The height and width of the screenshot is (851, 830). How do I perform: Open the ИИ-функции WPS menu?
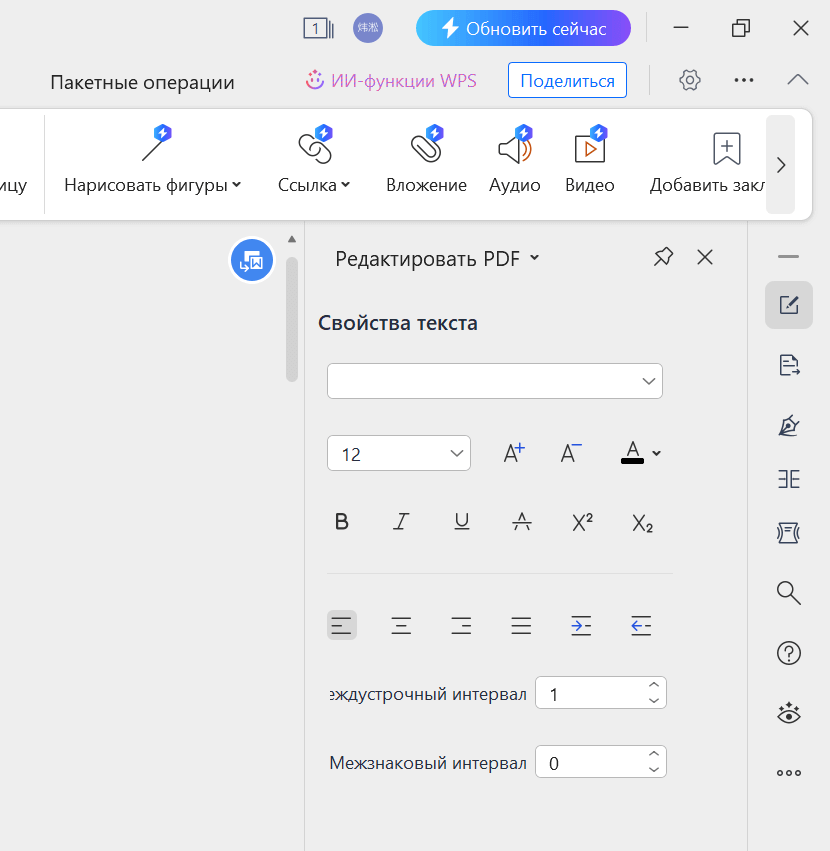(x=391, y=79)
